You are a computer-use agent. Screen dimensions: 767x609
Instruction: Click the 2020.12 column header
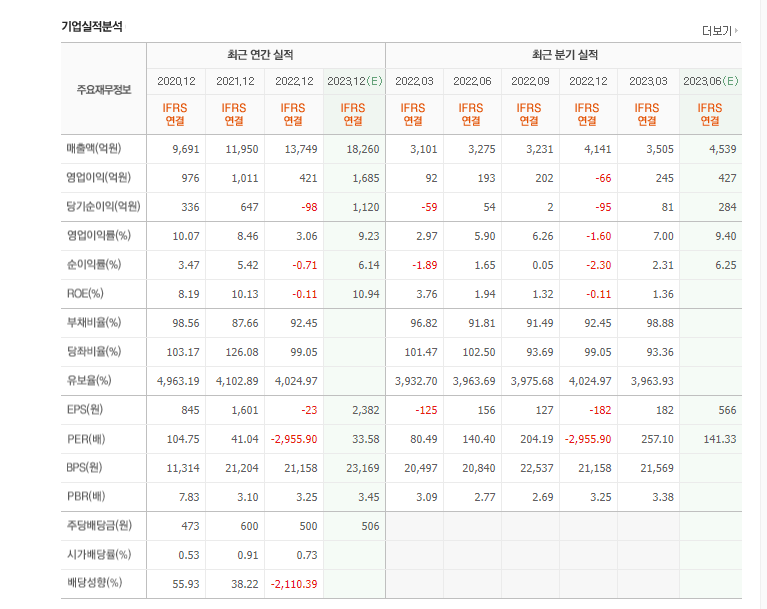coord(176,81)
